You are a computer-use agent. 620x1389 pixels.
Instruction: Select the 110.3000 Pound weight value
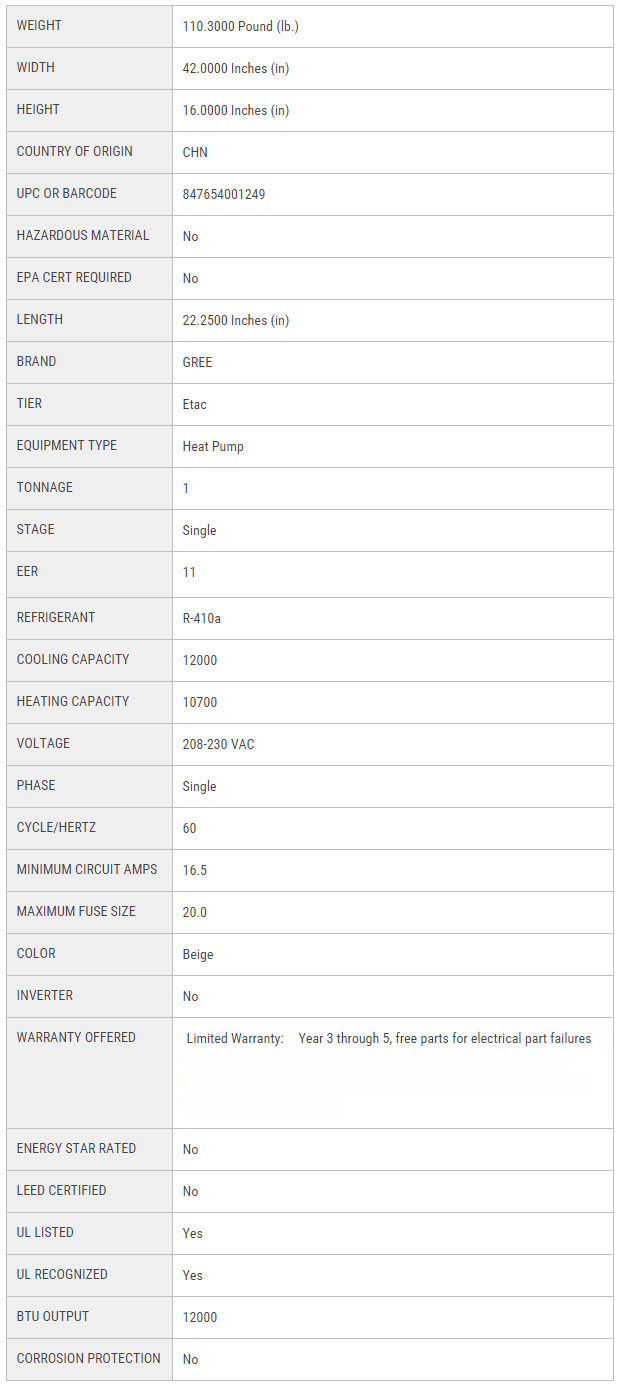240,26
